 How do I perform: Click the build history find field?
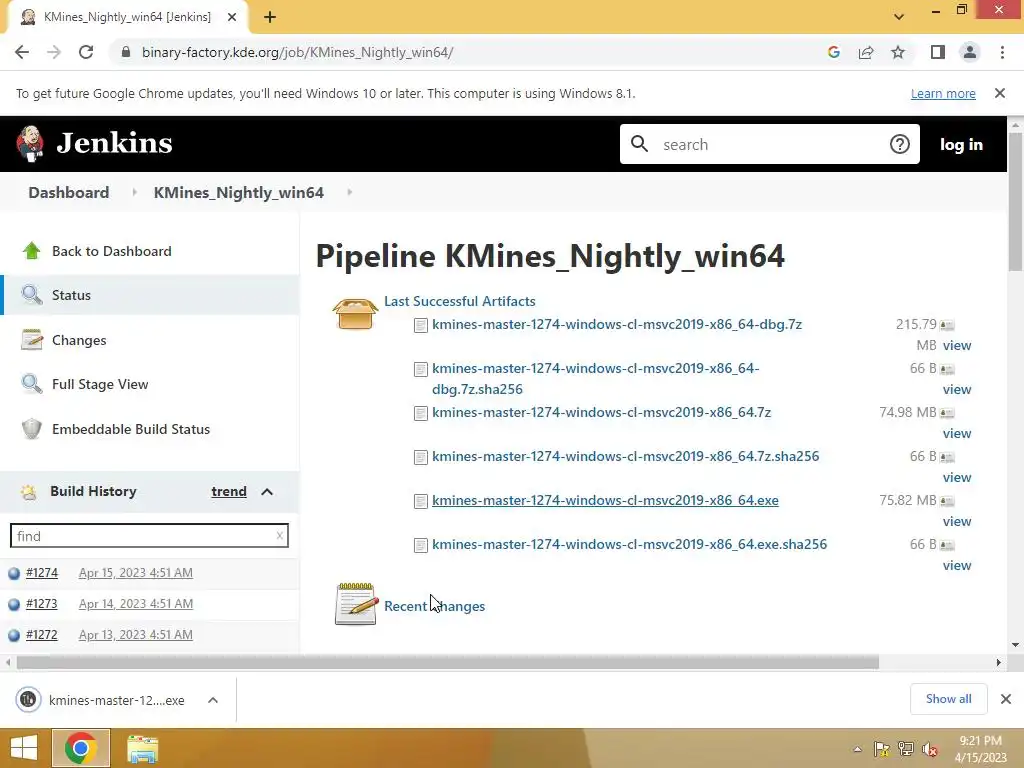point(149,536)
